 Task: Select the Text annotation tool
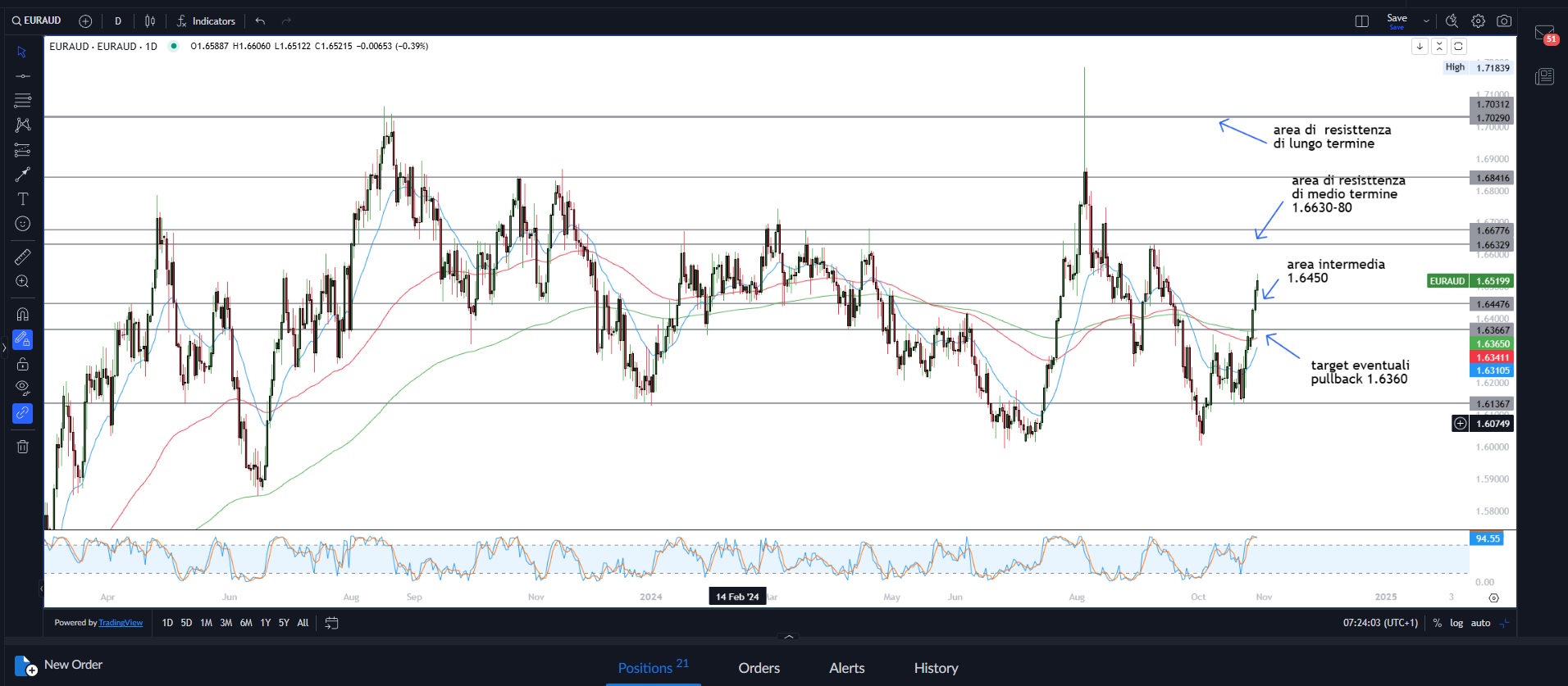pyautogui.click(x=22, y=199)
